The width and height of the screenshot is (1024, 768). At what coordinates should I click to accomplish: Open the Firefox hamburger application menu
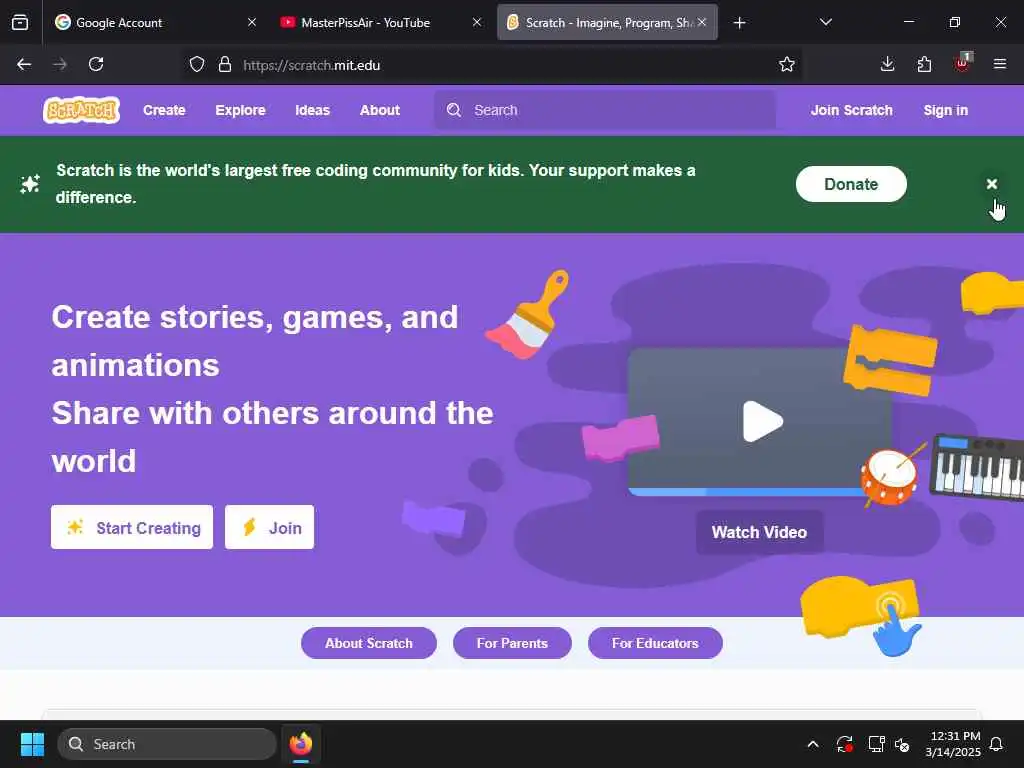999,64
